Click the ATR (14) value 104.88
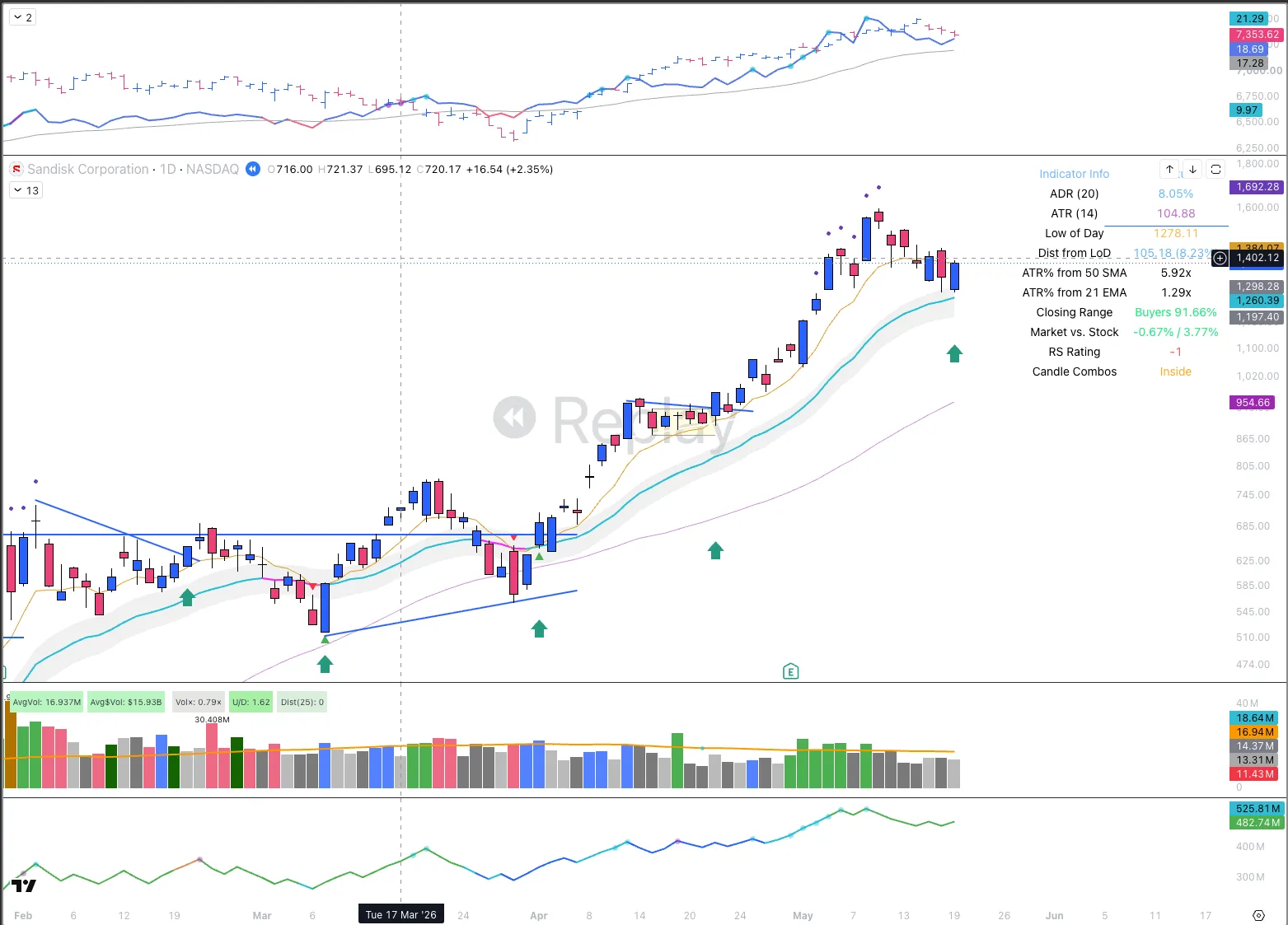Screen dimensions: 1288x925 1176,213
